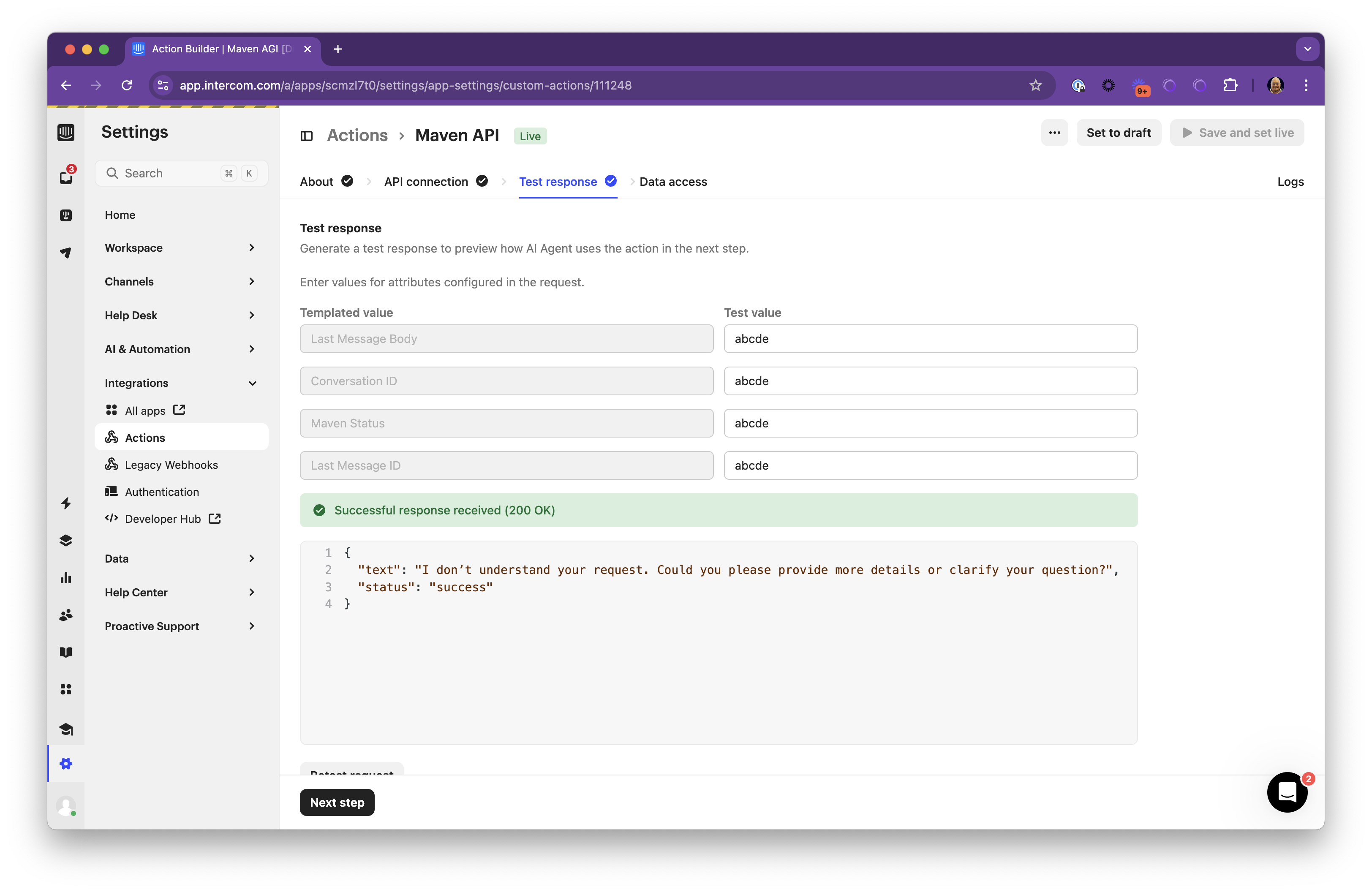Open the Intercom Messenger chat bubble
Screen dimensions: 1372x892
[1287, 792]
